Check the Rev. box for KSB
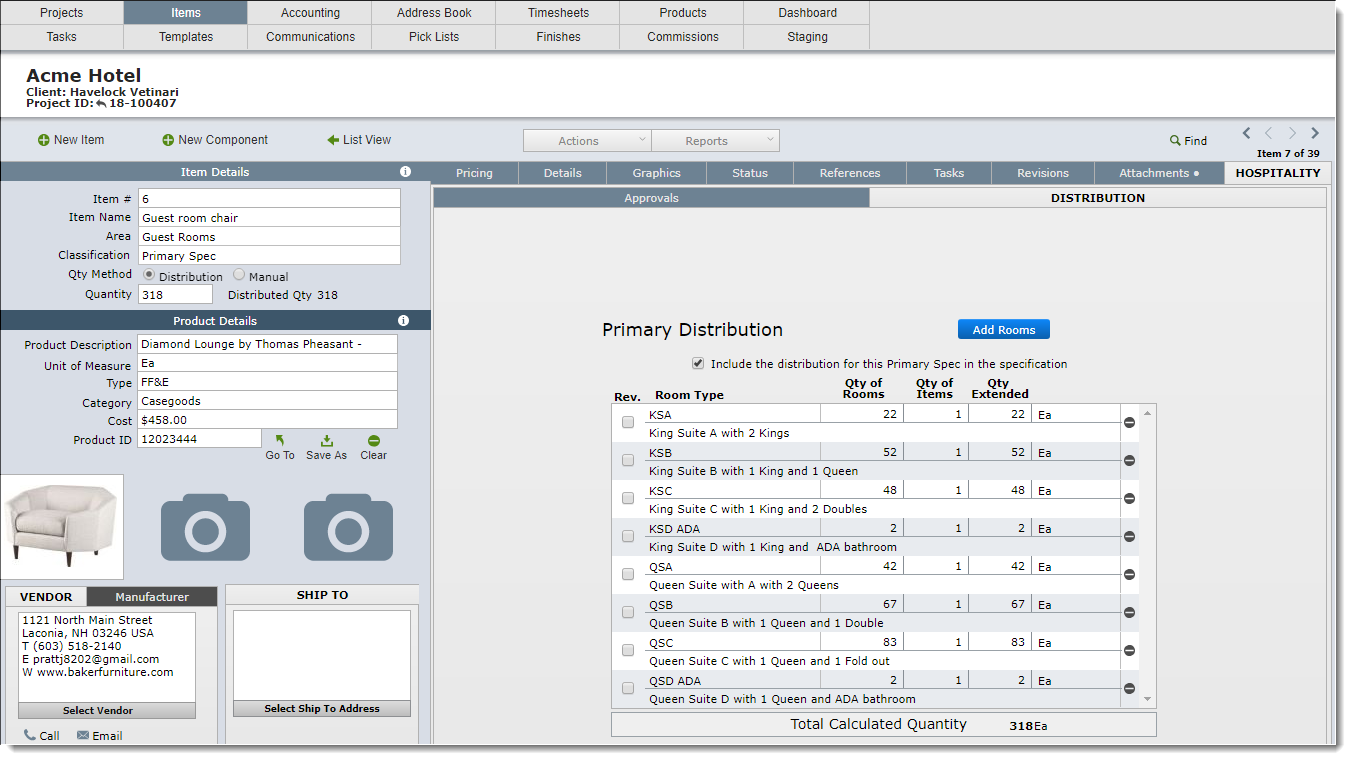 [628, 460]
